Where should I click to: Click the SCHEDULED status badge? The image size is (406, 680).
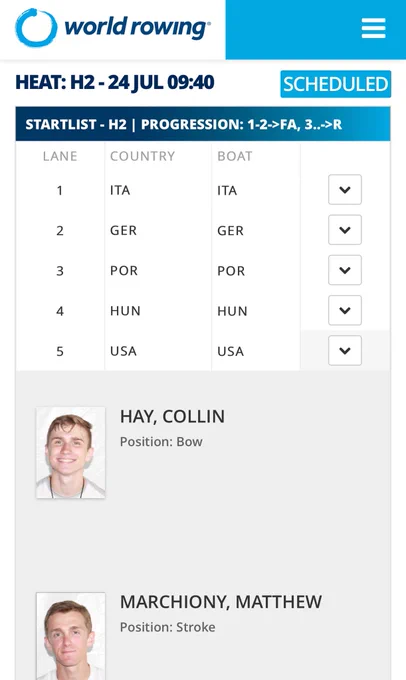click(x=336, y=84)
